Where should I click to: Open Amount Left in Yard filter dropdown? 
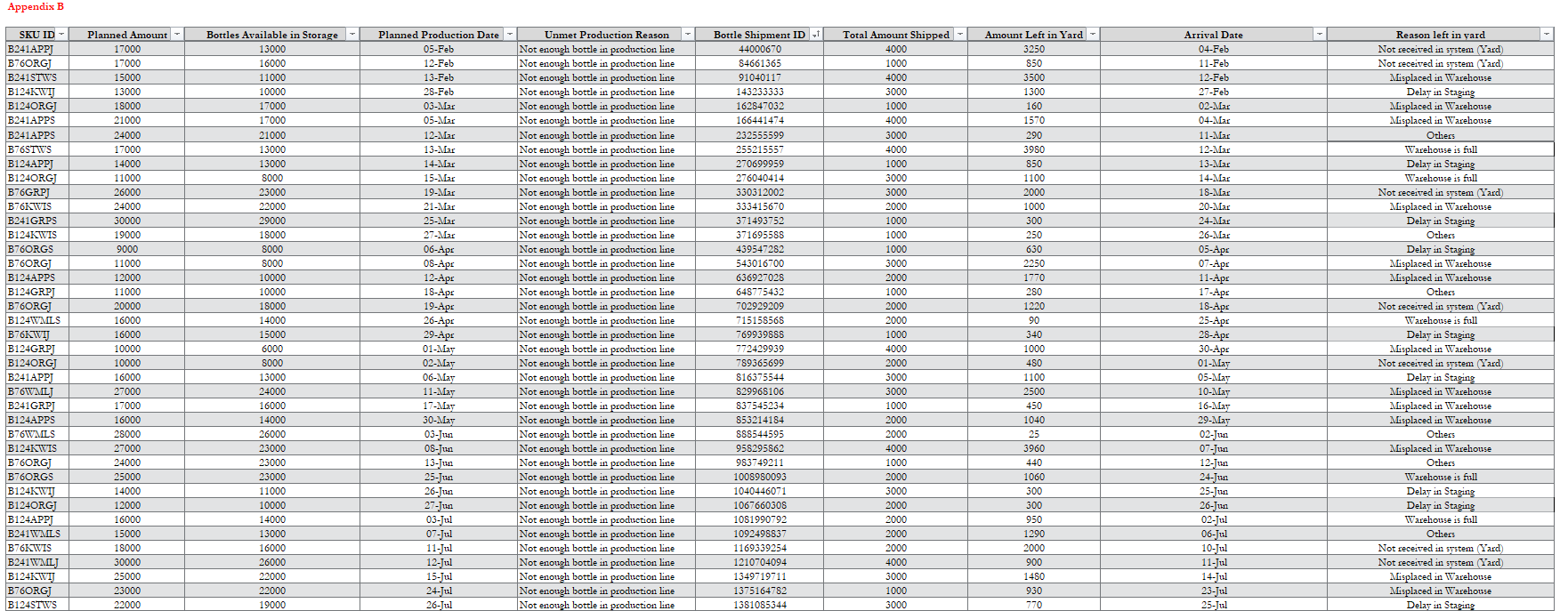click(x=1093, y=35)
